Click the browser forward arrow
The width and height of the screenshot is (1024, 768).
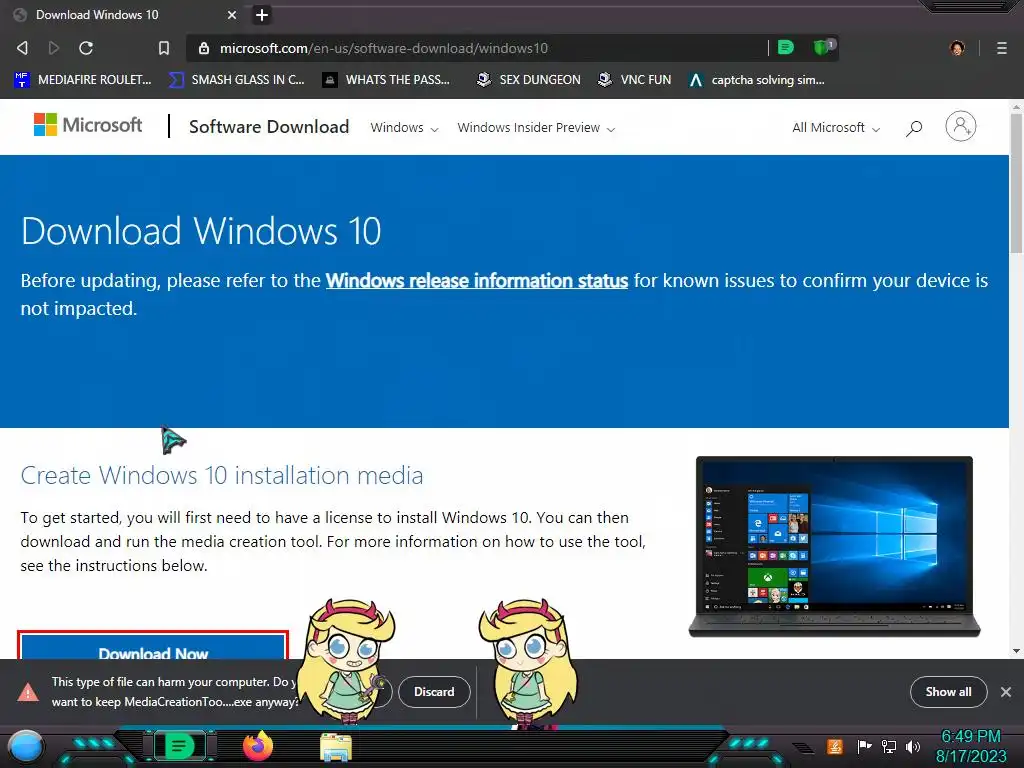[x=54, y=48]
